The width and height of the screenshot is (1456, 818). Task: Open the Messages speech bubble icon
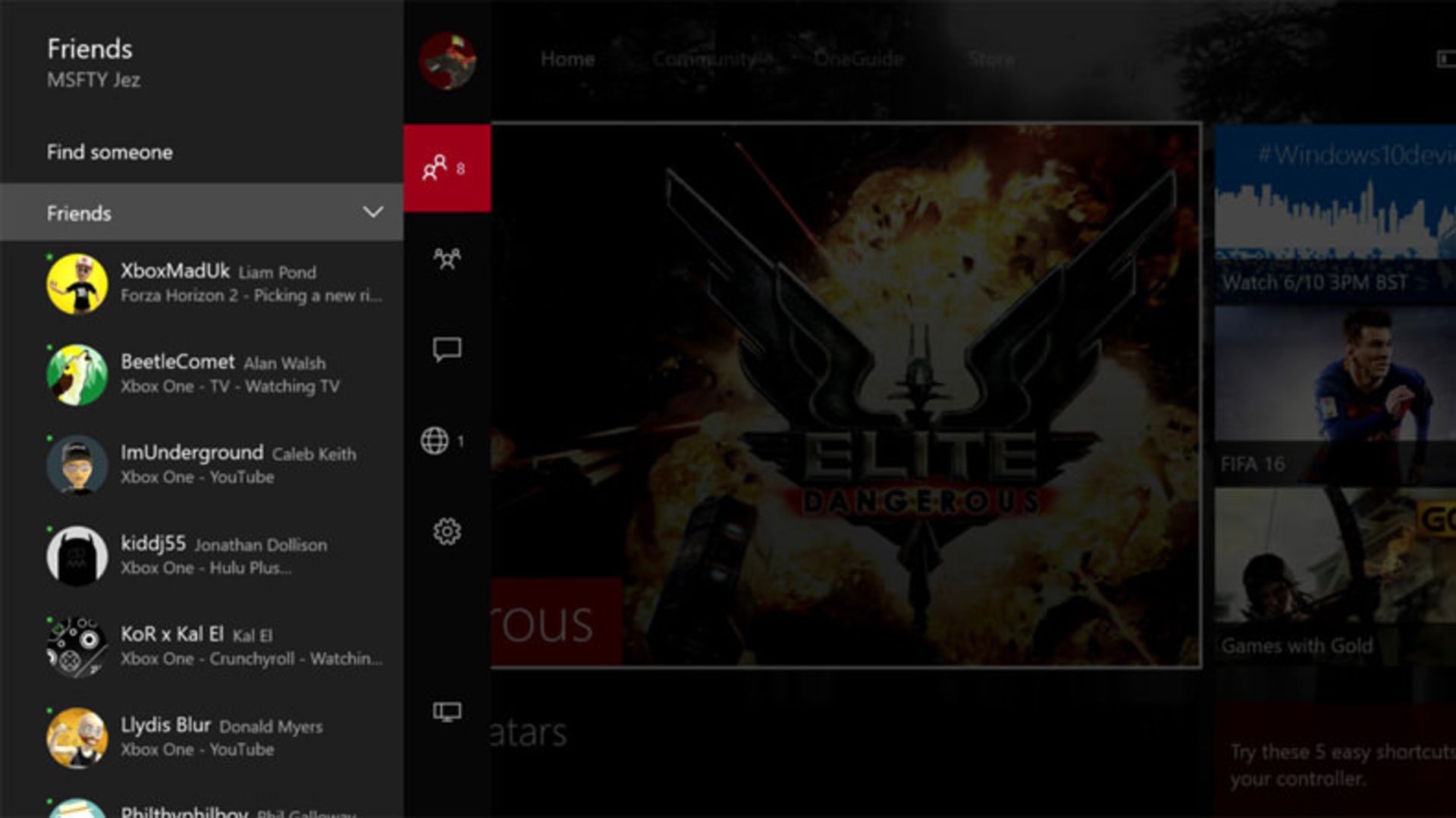tap(447, 349)
